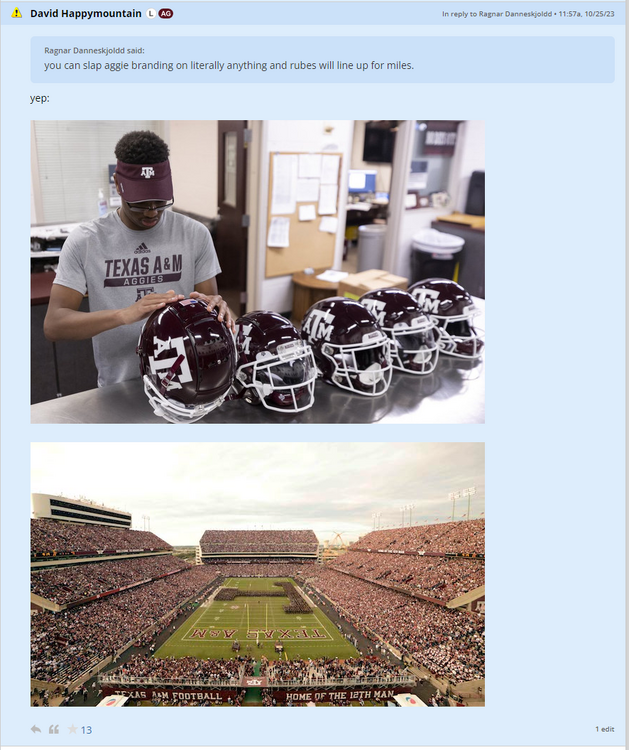Open the Texas A&M helmets photo
Screen dimensions: 629x750
coord(257,271)
